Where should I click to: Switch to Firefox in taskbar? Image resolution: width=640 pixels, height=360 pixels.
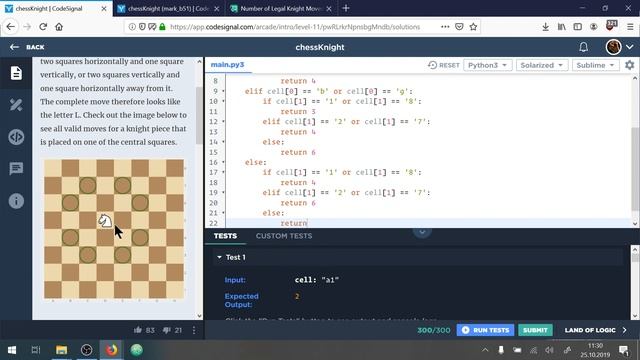[x=111, y=350]
